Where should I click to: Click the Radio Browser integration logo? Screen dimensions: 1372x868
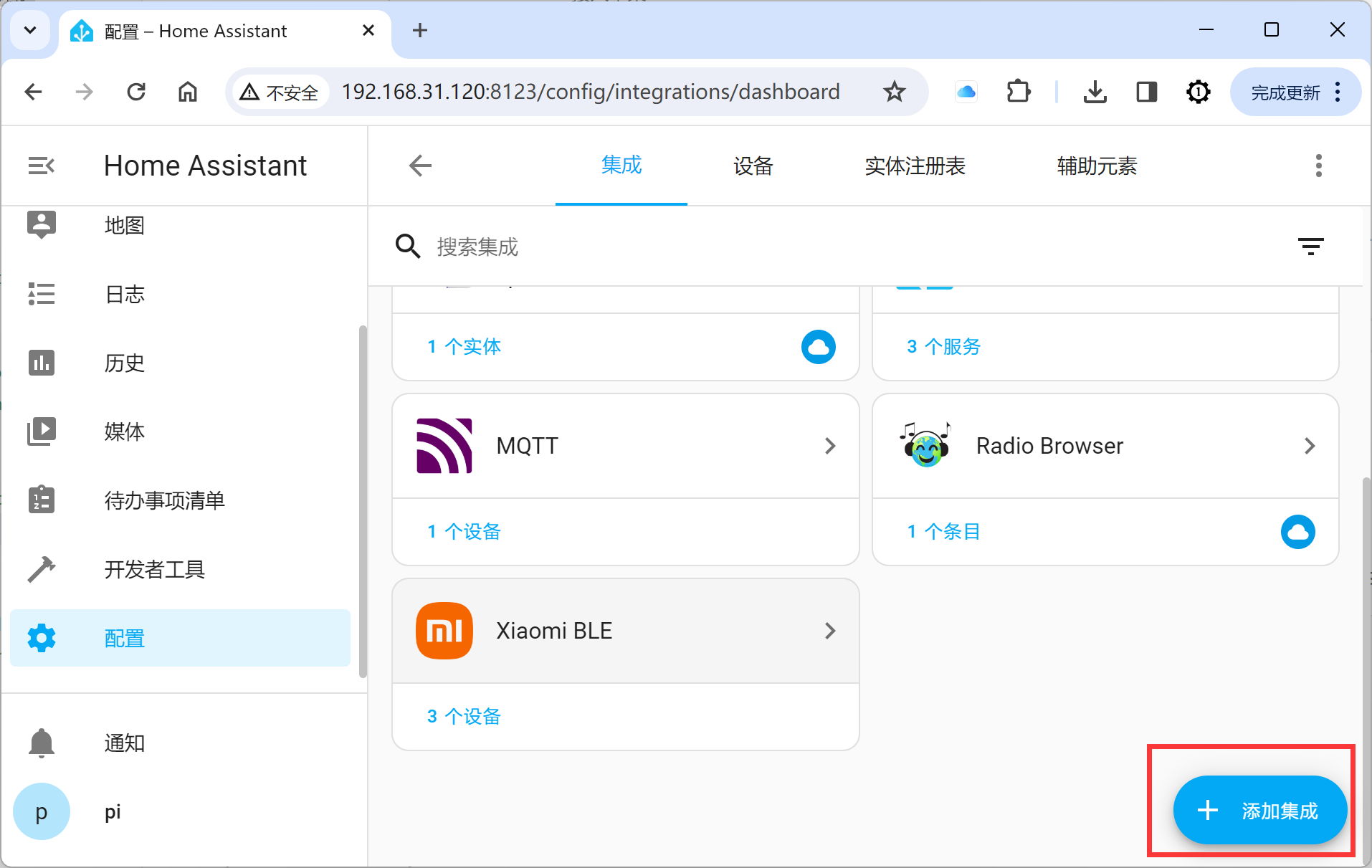925,445
